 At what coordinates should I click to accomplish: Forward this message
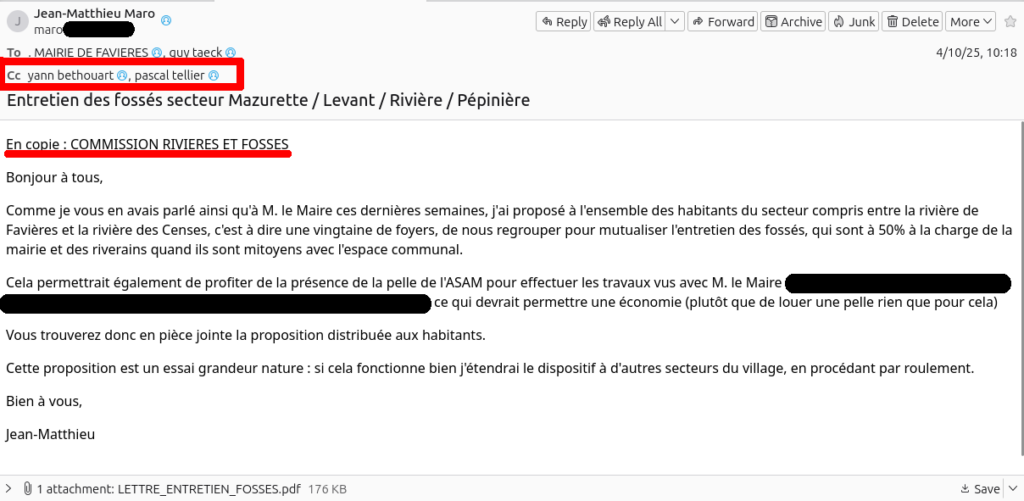[x=724, y=22]
